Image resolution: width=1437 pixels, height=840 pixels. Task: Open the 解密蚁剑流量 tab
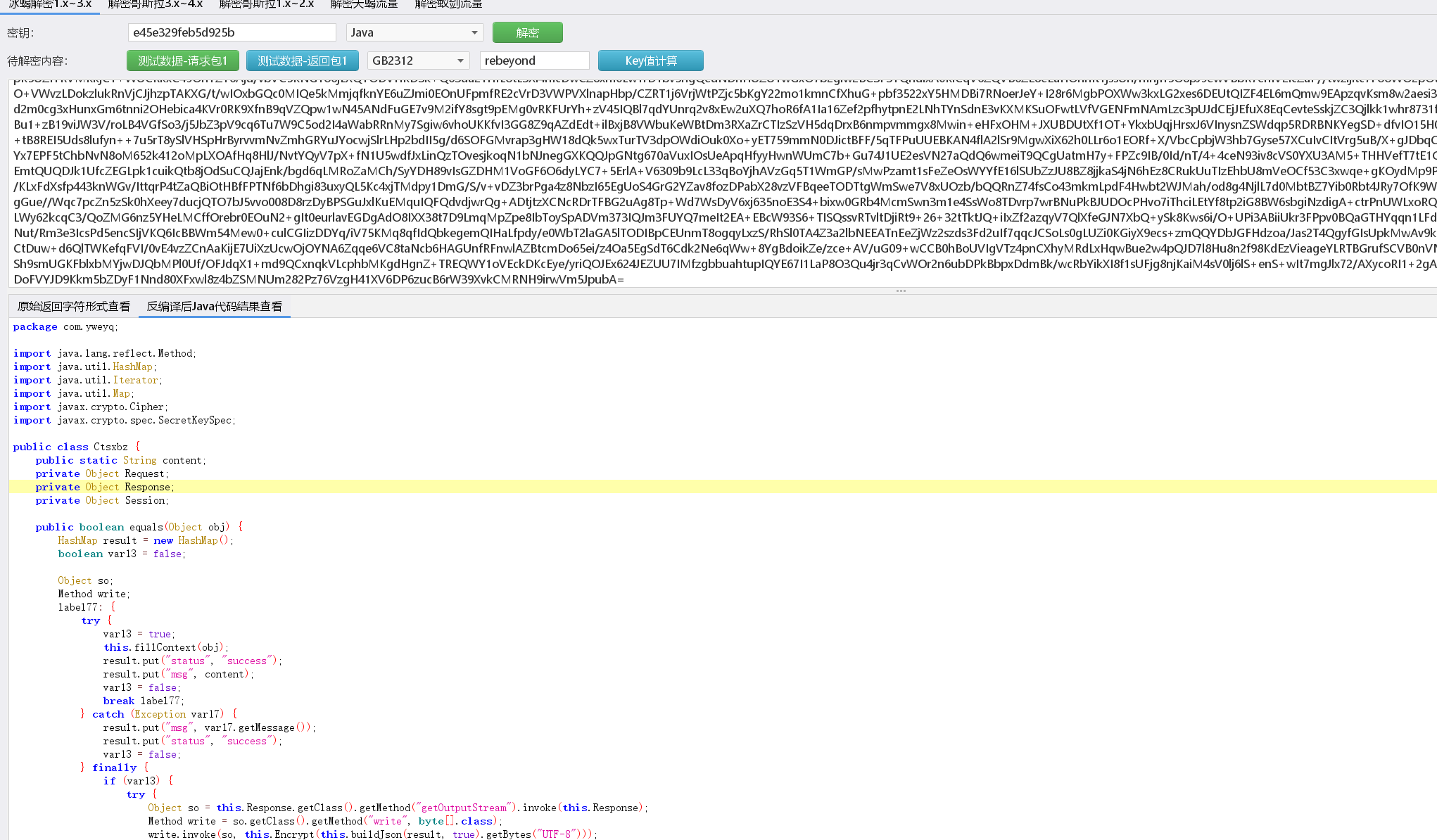pyautogui.click(x=448, y=5)
